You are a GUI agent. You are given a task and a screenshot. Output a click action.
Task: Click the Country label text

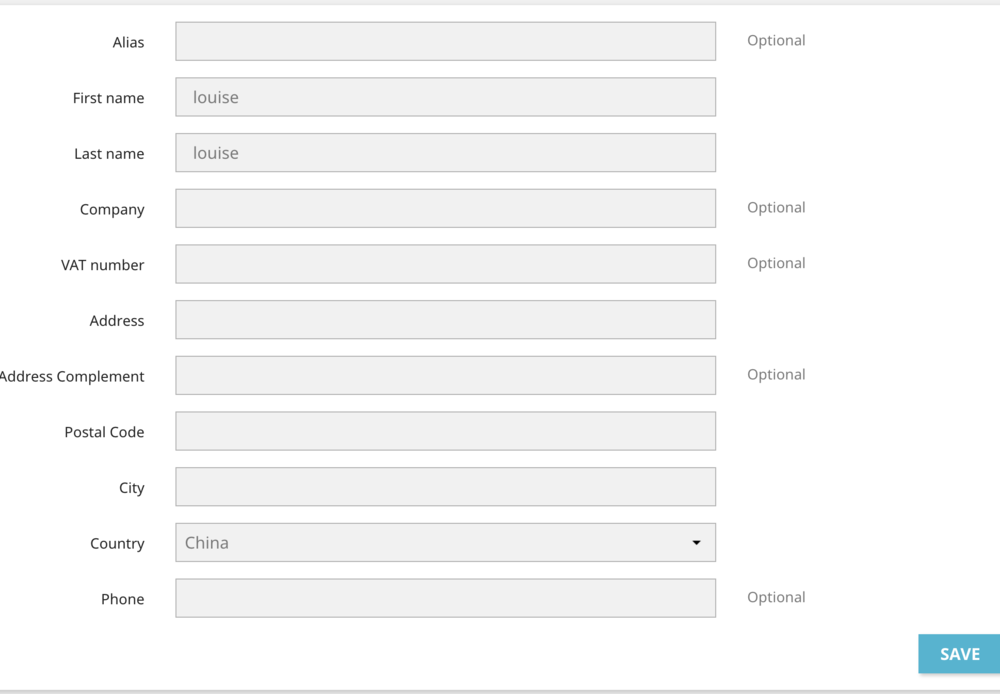117,543
